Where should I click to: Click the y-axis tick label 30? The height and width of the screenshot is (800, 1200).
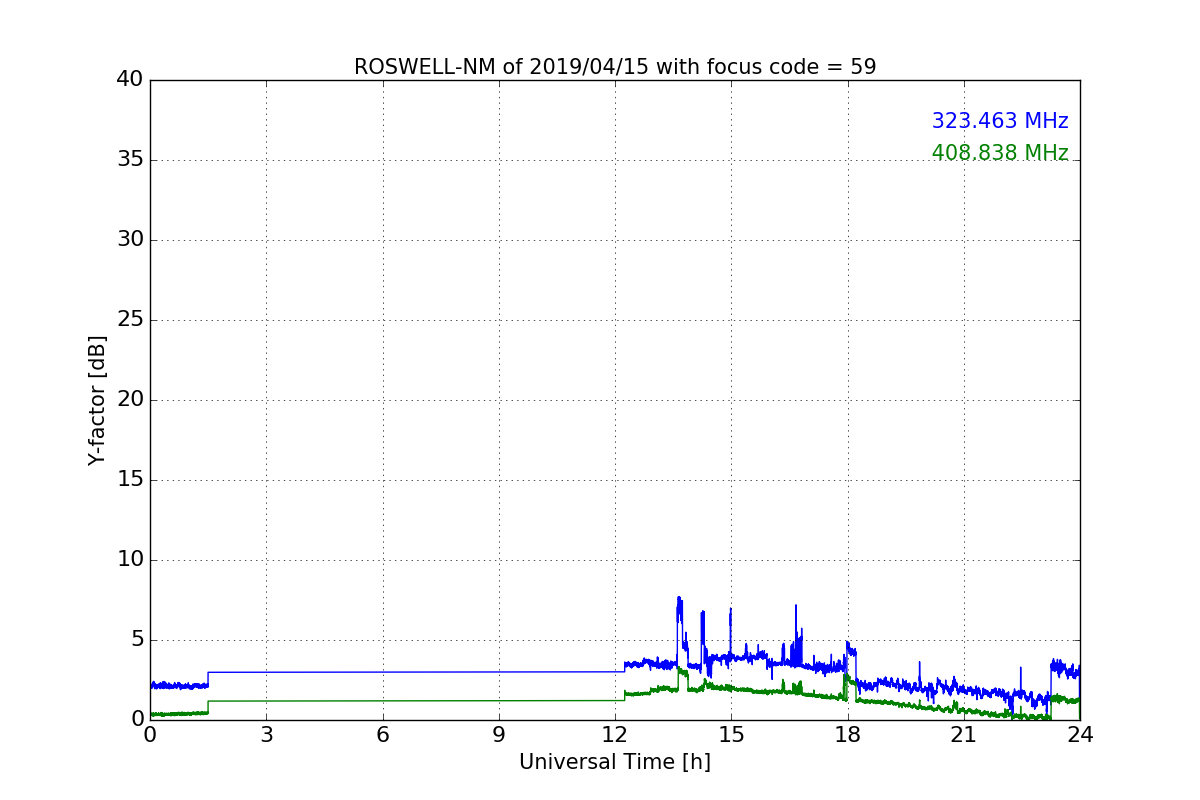pyautogui.click(x=130, y=240)
